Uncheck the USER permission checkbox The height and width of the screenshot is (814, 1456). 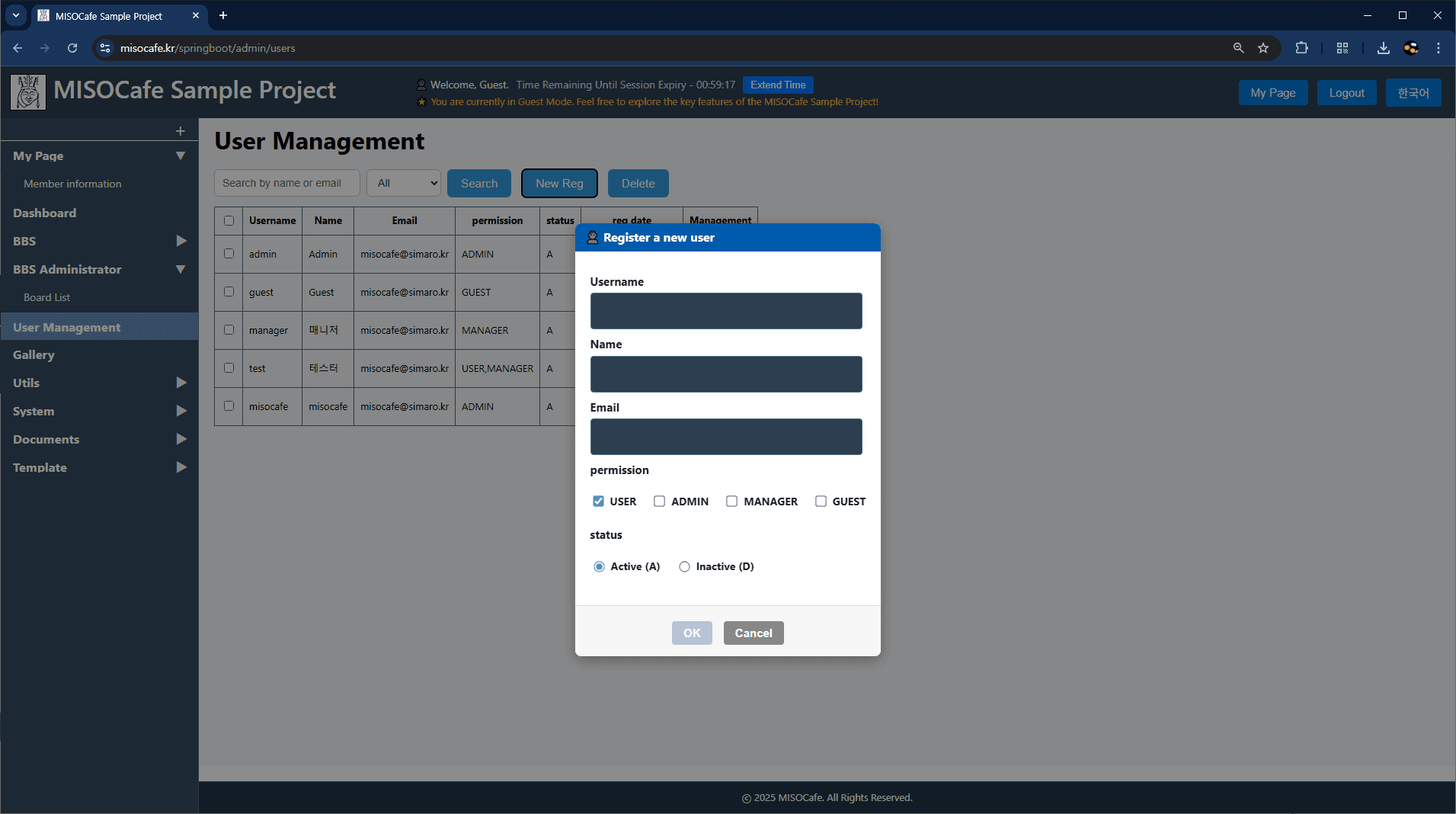point(599,501)
